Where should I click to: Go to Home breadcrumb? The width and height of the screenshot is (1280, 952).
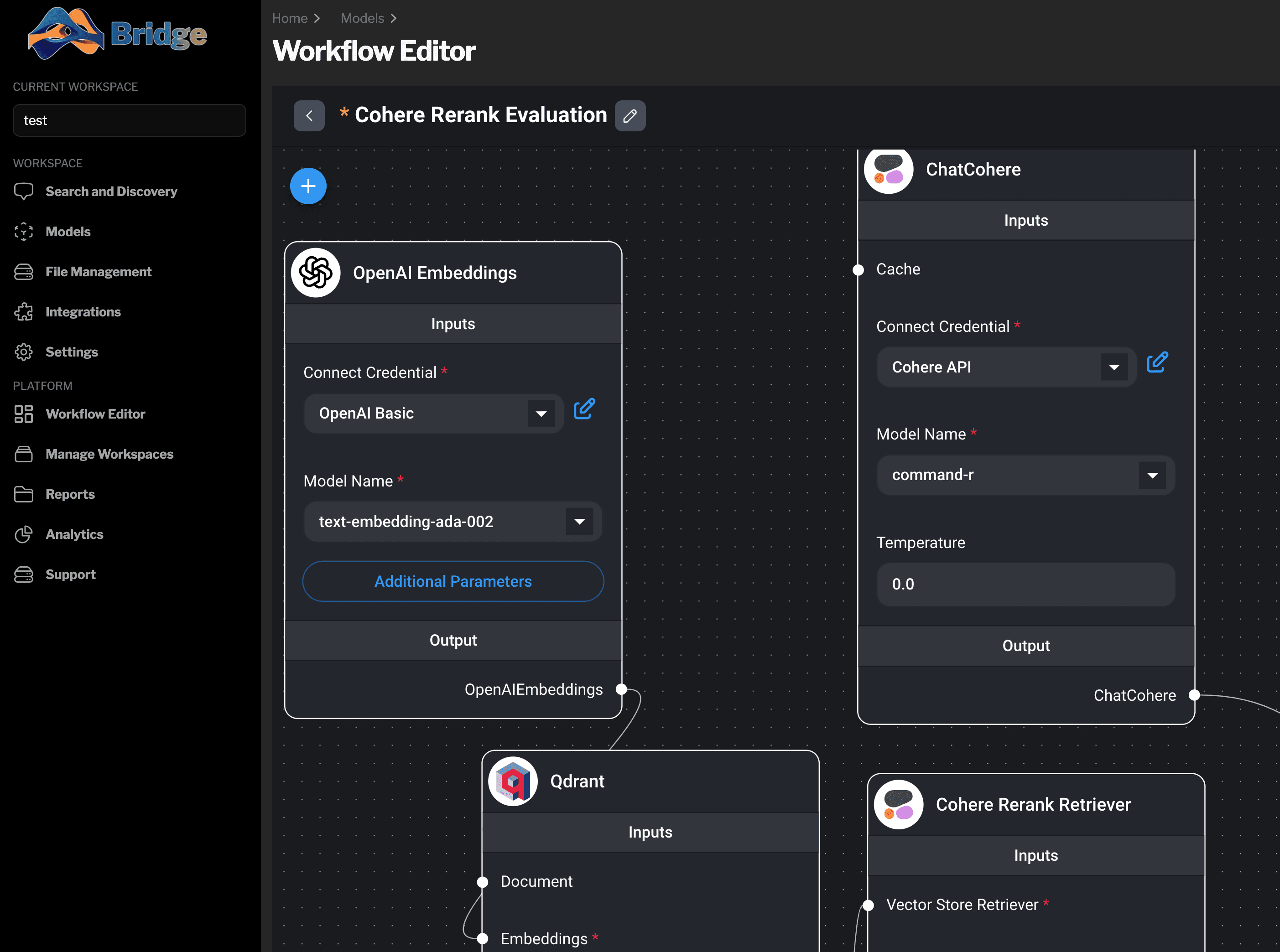290,18
